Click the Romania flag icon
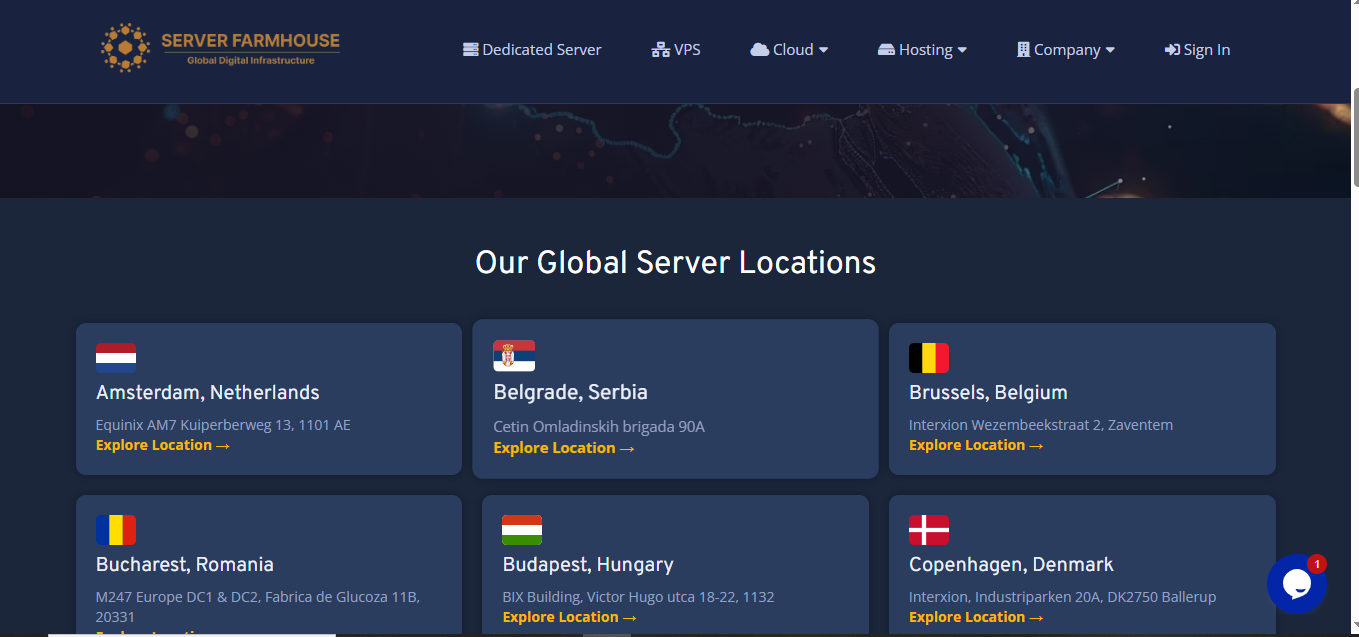Image resolution: width=1359 pixels, height=637 pixels. click(116, 530)
